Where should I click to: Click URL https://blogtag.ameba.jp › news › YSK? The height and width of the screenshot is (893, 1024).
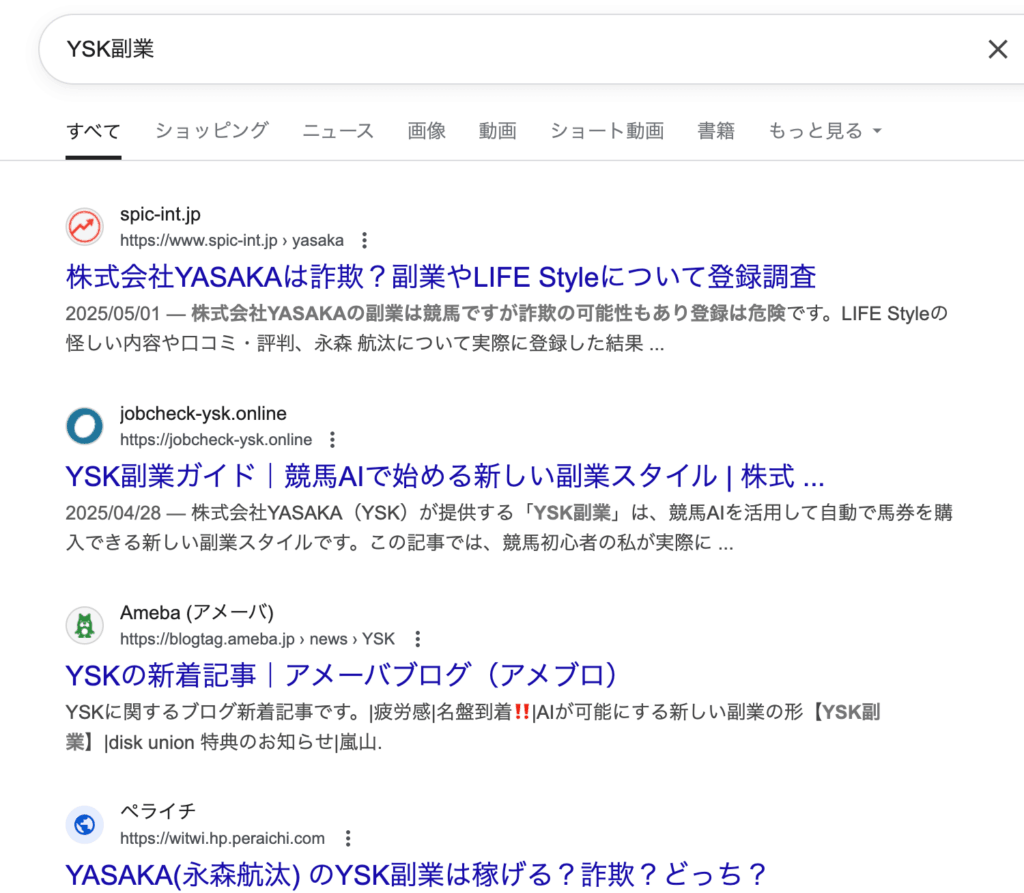257,639
